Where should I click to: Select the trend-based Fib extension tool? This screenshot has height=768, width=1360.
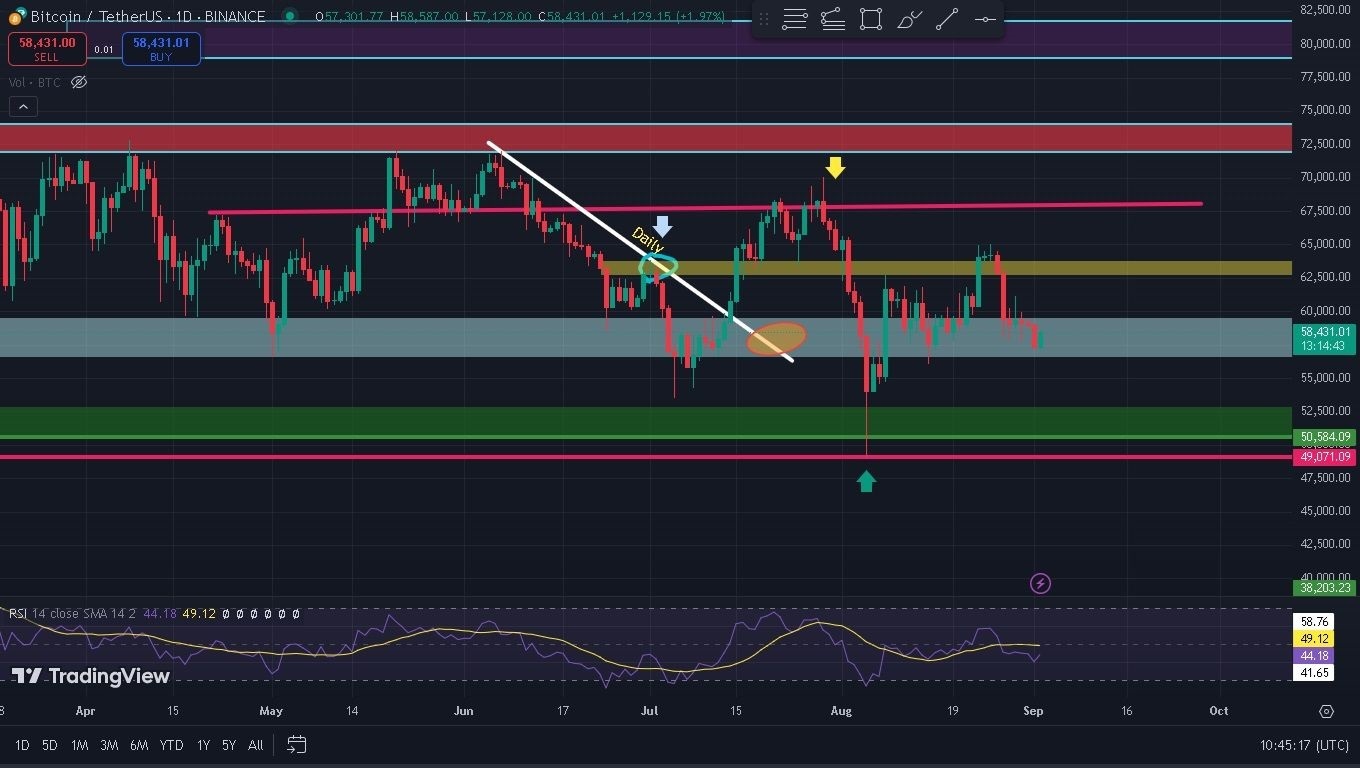[x=833, y=19]
